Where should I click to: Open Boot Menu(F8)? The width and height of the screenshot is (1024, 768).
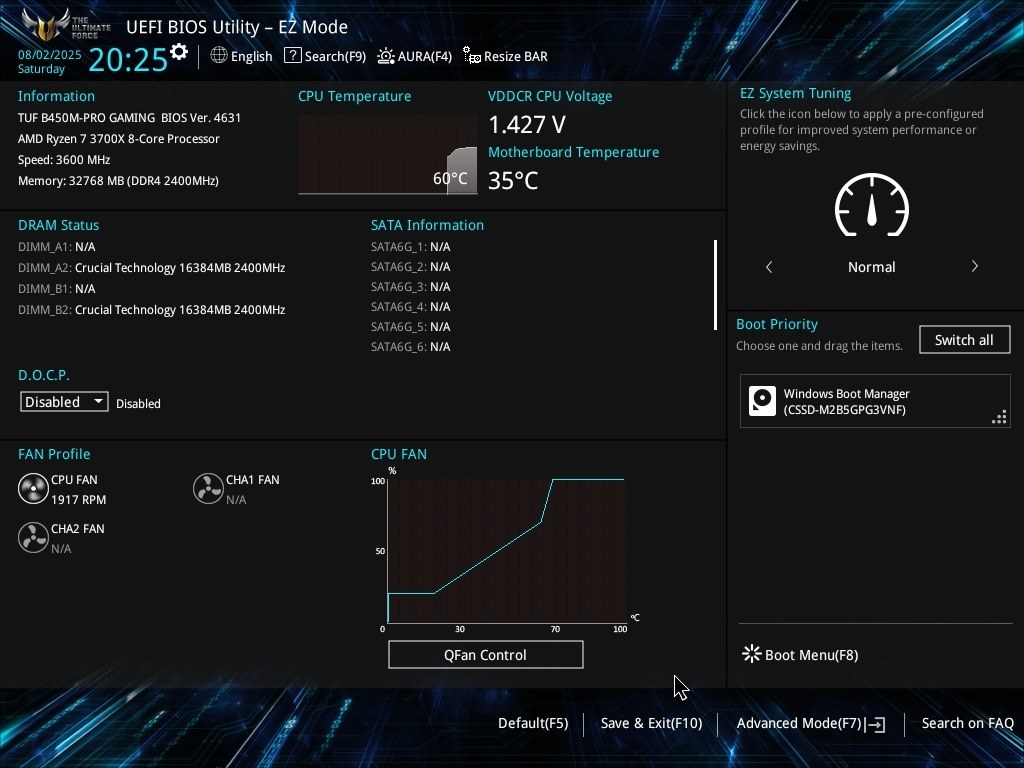click(x=800, y=654)
